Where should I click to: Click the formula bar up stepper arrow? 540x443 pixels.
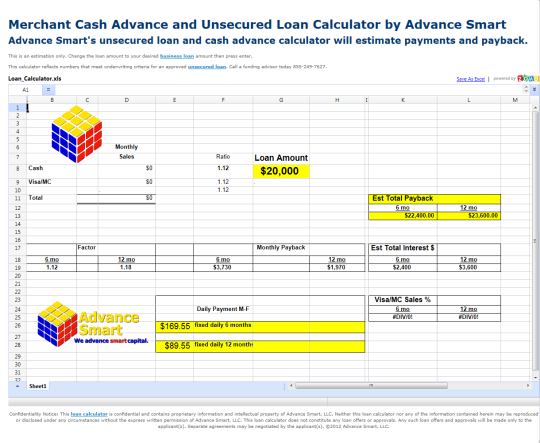[526, 87]
